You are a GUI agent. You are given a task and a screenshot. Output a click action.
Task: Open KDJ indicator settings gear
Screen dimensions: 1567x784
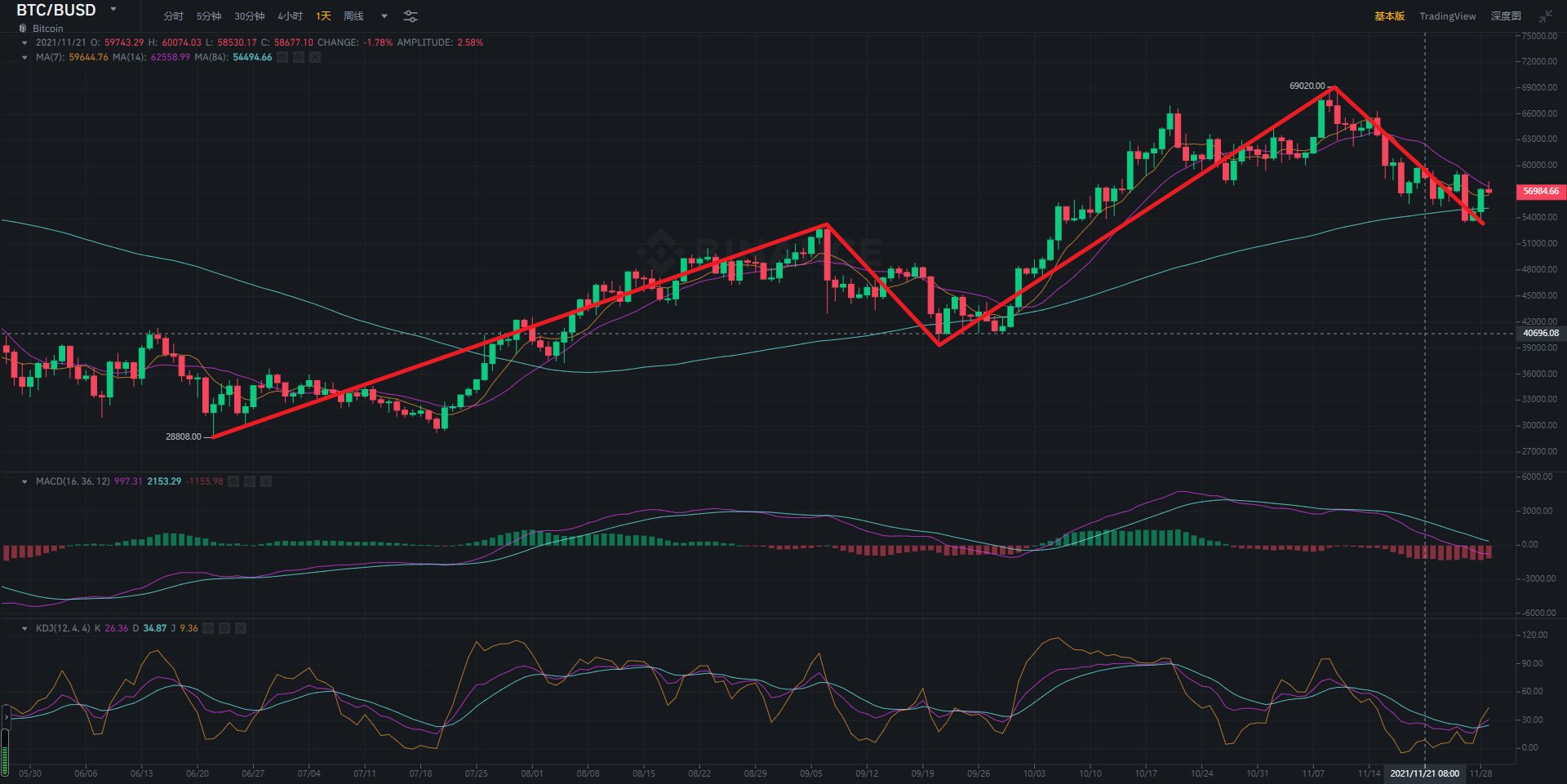point(224,628)
